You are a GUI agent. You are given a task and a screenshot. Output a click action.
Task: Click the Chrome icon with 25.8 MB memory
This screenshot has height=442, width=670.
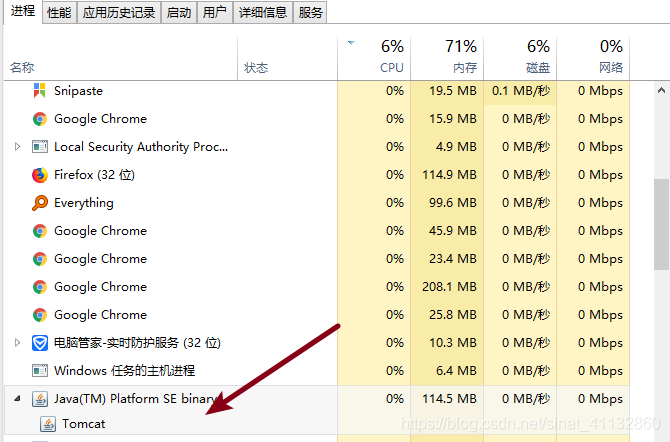[x=40, y=315]
